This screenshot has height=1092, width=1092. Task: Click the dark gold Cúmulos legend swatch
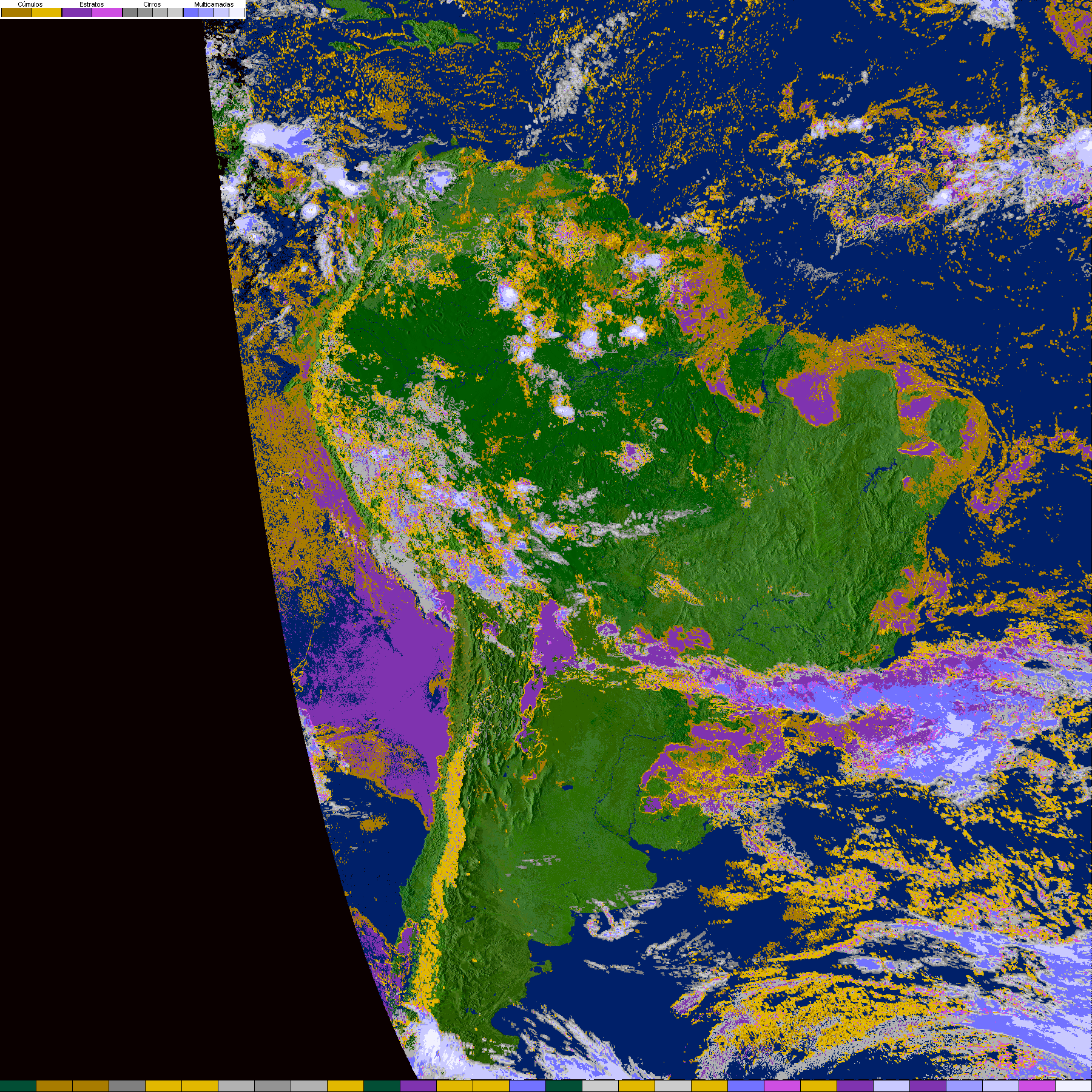[16, 13]
